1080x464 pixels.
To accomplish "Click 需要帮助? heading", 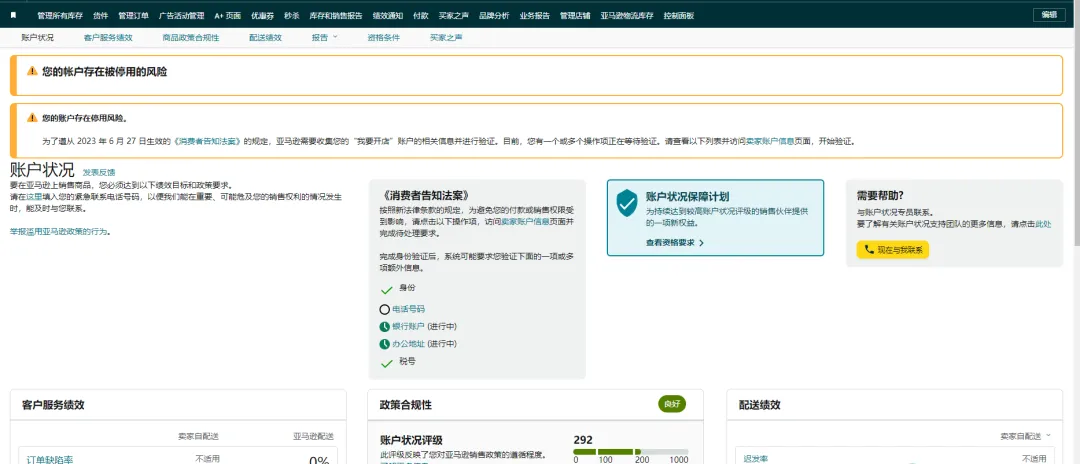I will tap(880, 195).
